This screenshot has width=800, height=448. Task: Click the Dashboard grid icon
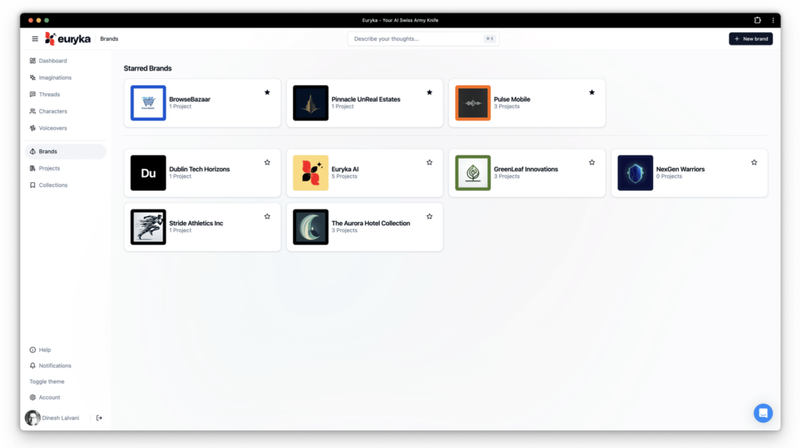(x=33, y=61)
